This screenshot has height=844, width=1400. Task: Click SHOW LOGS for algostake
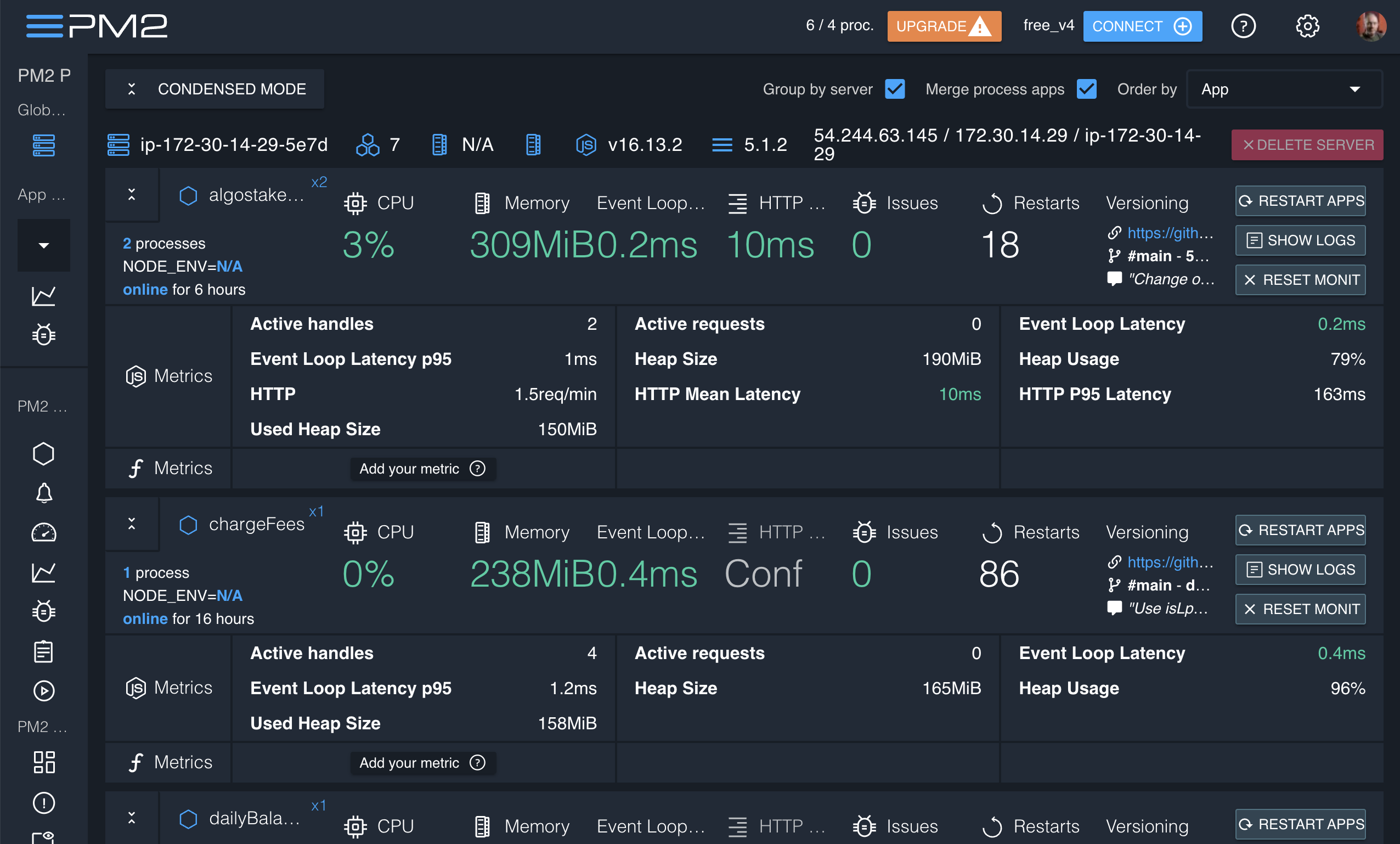[1300, 240]
